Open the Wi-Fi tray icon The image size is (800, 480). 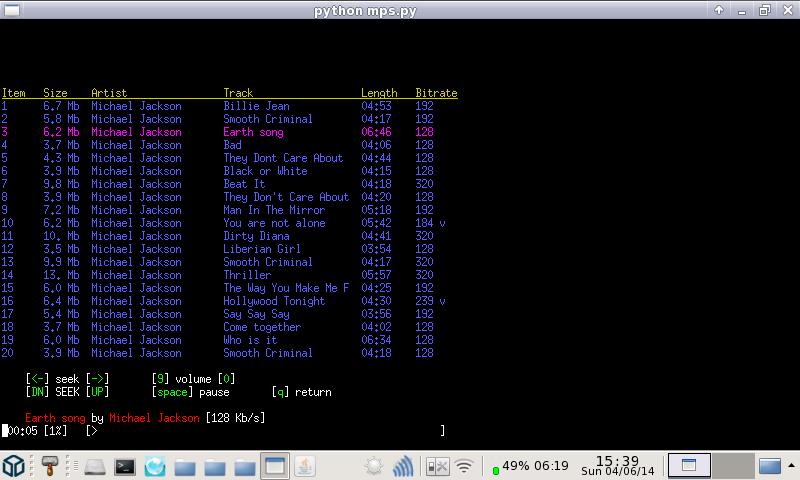[x=464, y=466]
